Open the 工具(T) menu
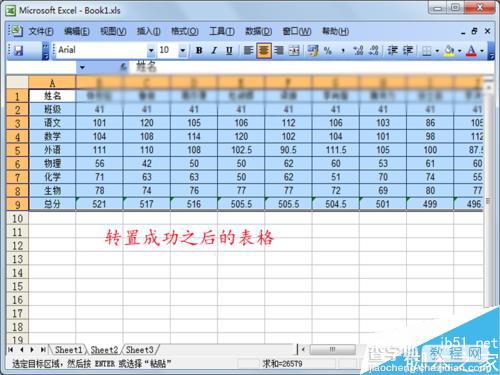The height and width of the screenshot is (375, 500). pos(222,32)
